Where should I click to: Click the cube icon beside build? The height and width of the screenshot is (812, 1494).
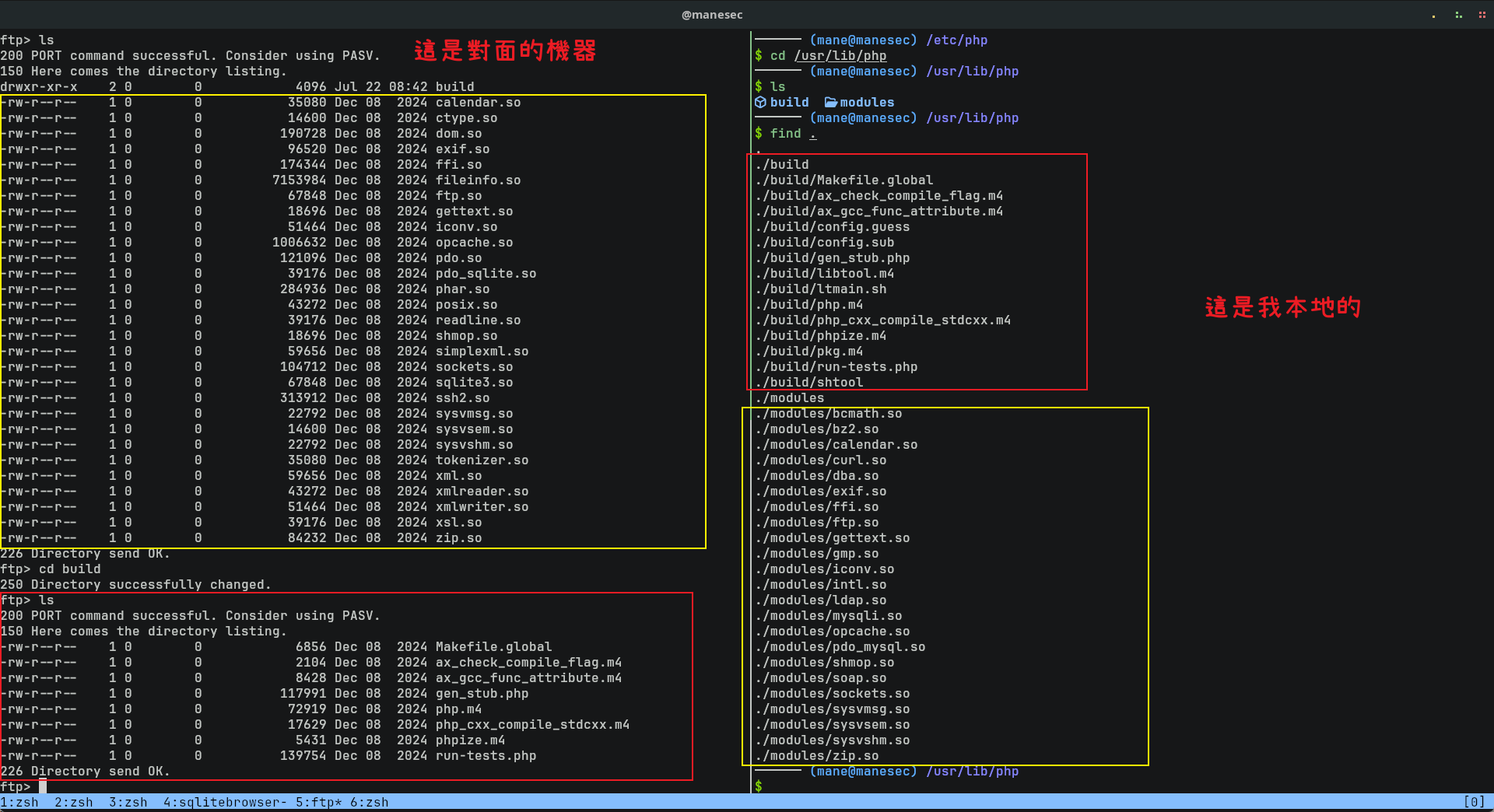(760, 102)
